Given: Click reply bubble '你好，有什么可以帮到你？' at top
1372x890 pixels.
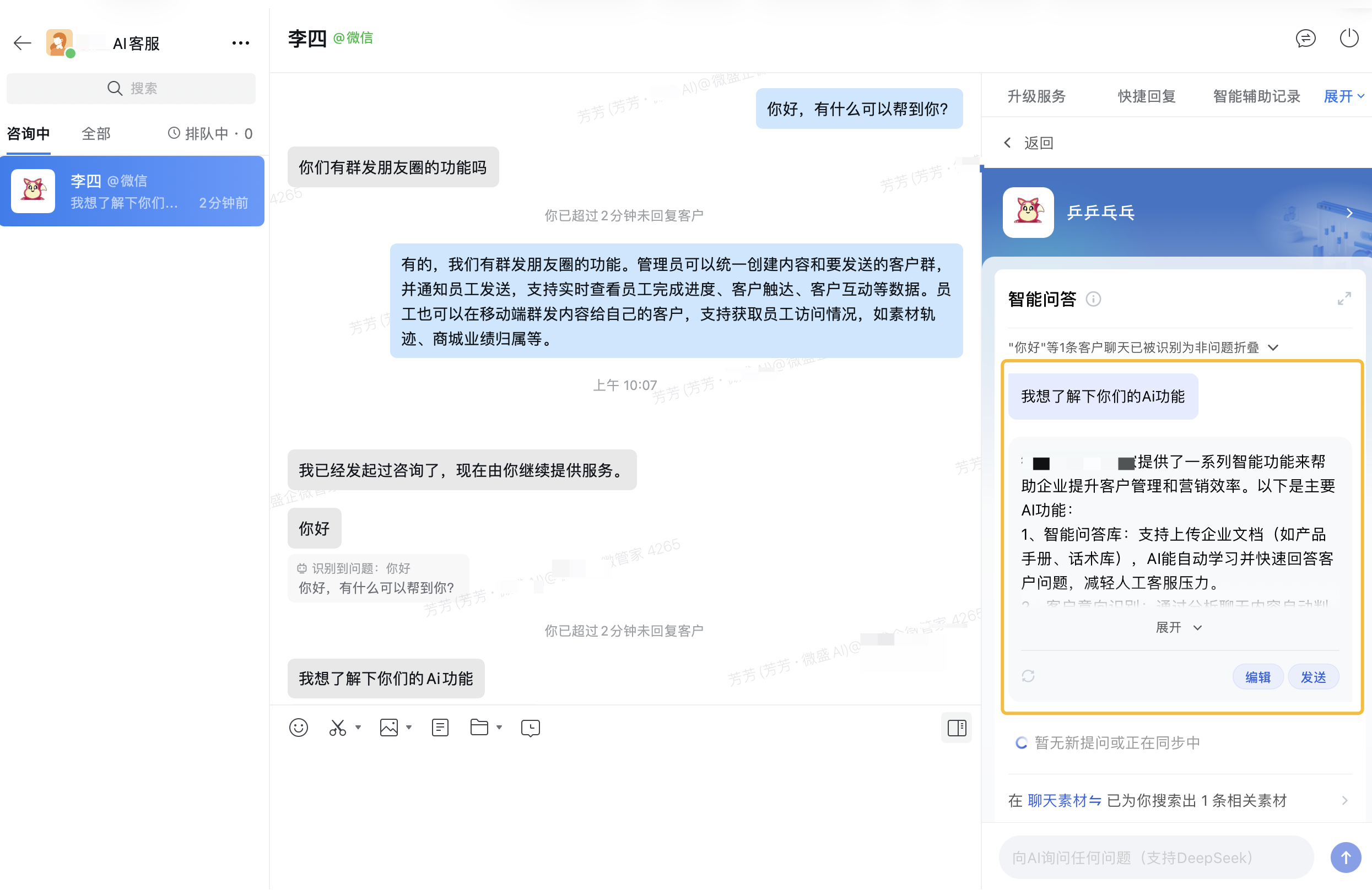Looking at the screenshot, I should [859, 109].
